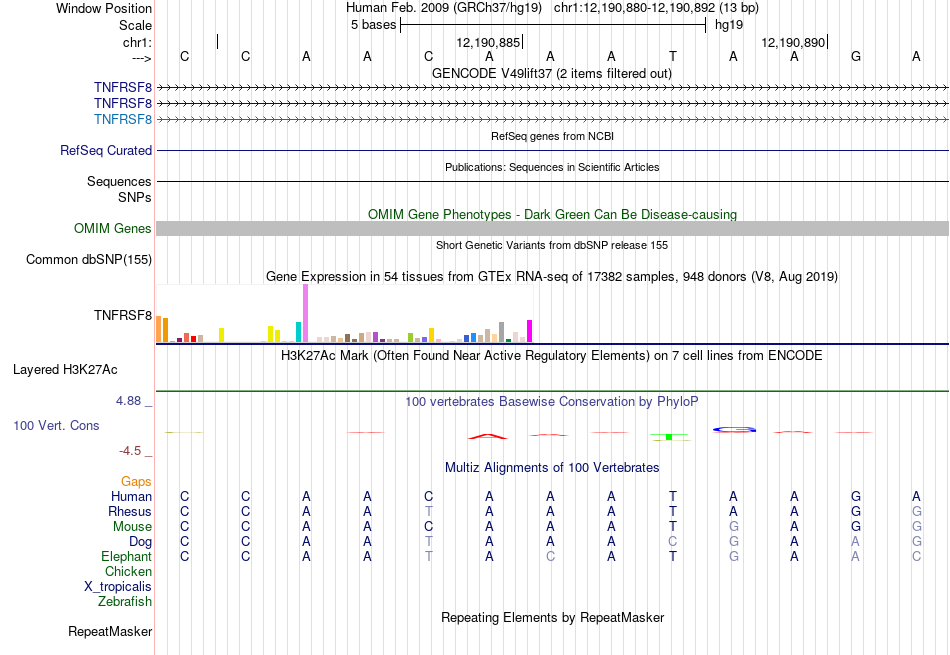This screenshot has height=655, width=950.
Task: Select the Zebrafish species label
Action: (125, 602)
